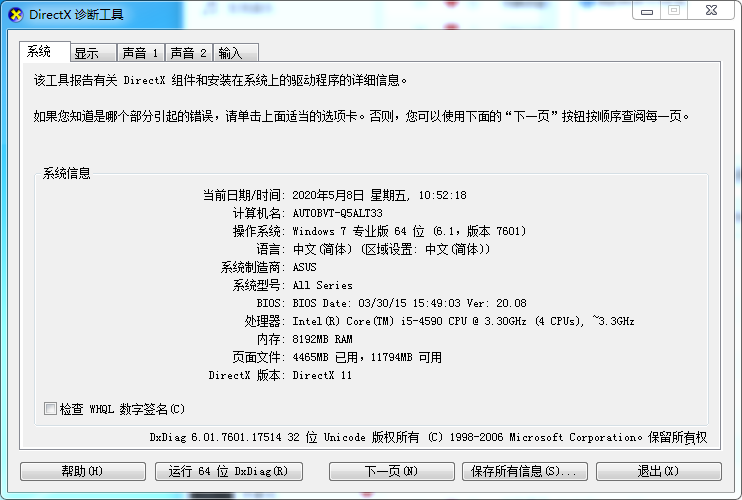This screenshot has height=500, width=742.
Task: Click the DirectX 版本 field label
Action: [247, 375]
